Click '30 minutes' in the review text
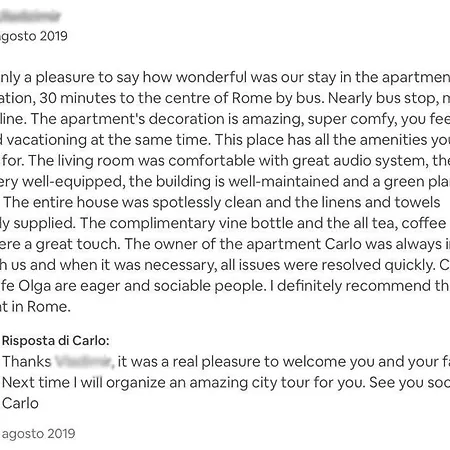The width and height of the screenshot is (450, 450). pyautogui.click(x=78, y=98)
